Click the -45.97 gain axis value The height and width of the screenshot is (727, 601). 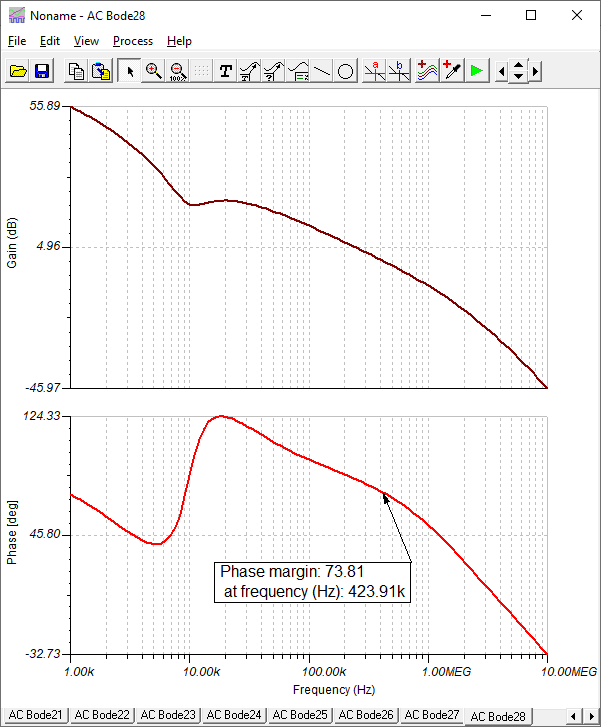coord(43,388)
